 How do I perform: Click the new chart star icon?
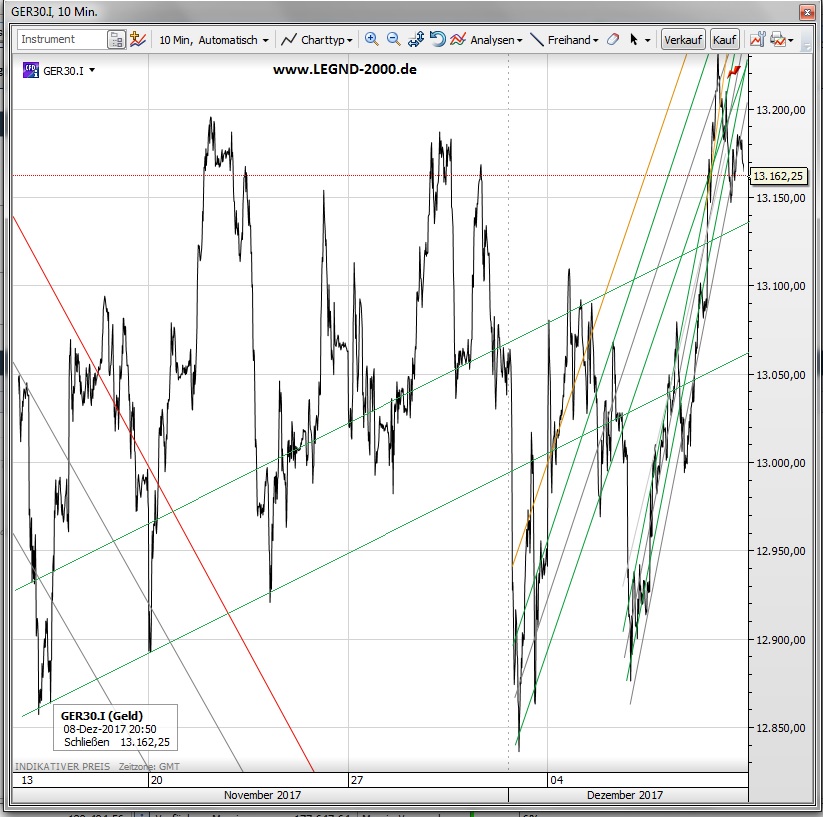[x=139, y=40]
